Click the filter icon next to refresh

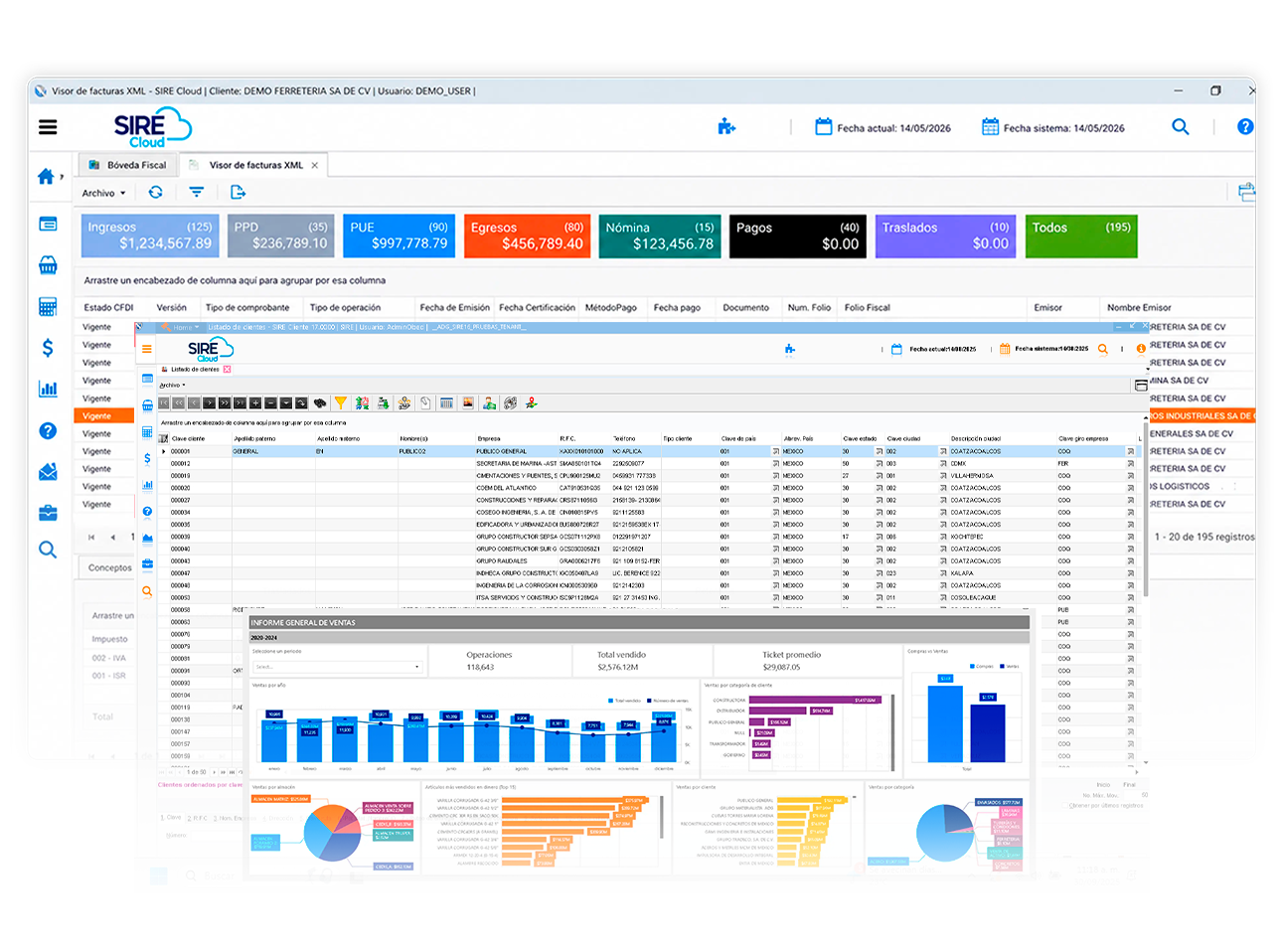coord(197,193)
